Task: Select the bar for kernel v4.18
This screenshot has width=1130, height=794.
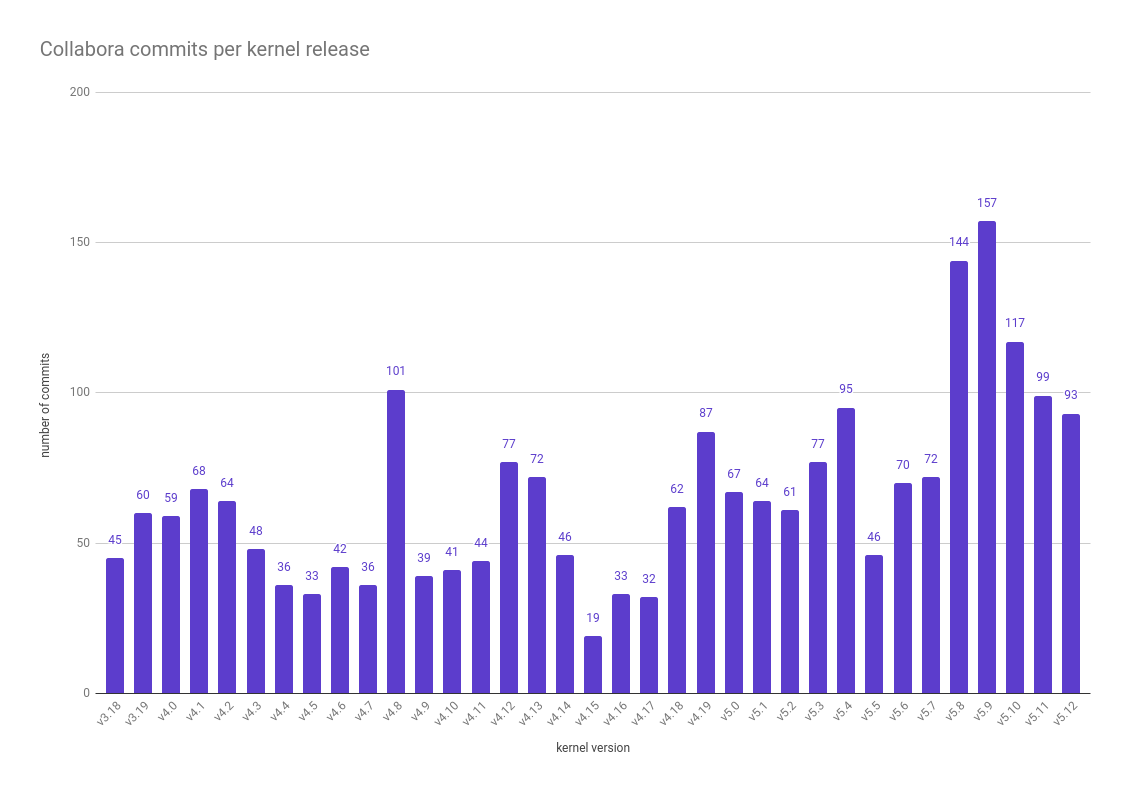Action: (x=677, y=600)
